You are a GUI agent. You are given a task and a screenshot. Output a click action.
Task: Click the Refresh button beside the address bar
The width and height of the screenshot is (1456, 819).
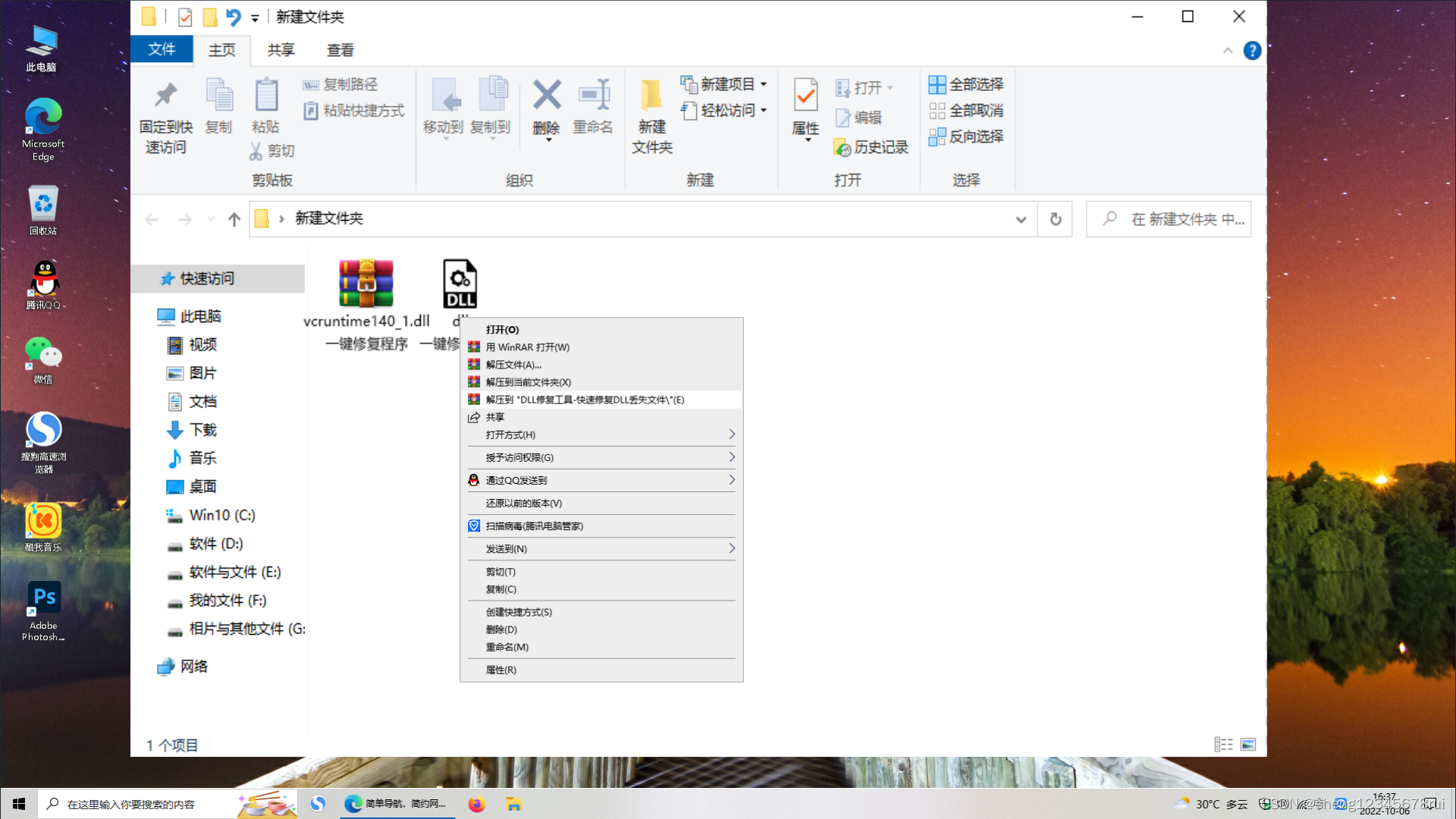click(1055, 219)
